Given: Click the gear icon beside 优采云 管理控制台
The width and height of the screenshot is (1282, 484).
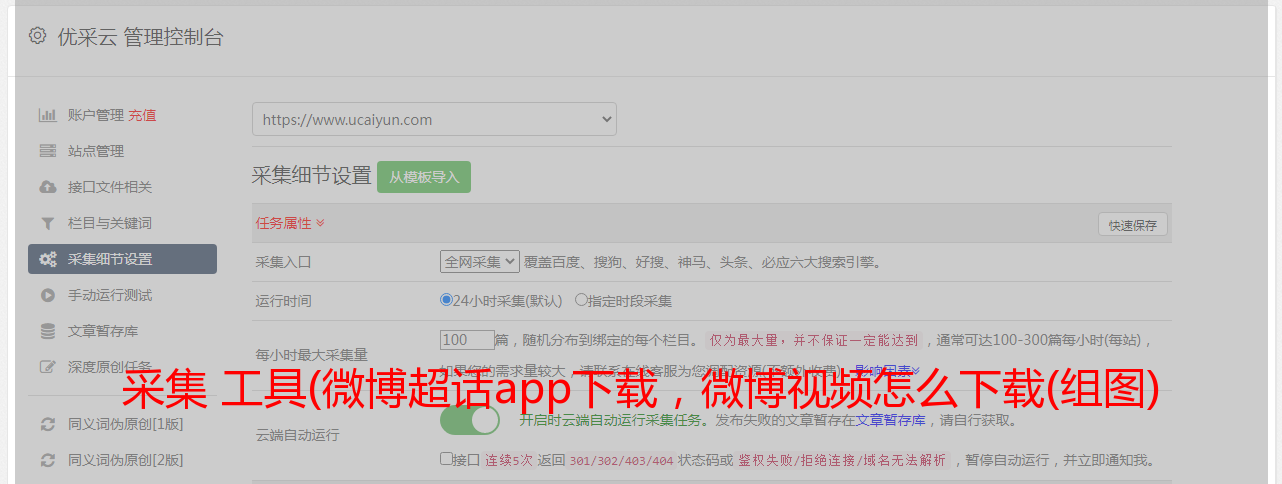Looking at the screenshot, I should 37,36.
